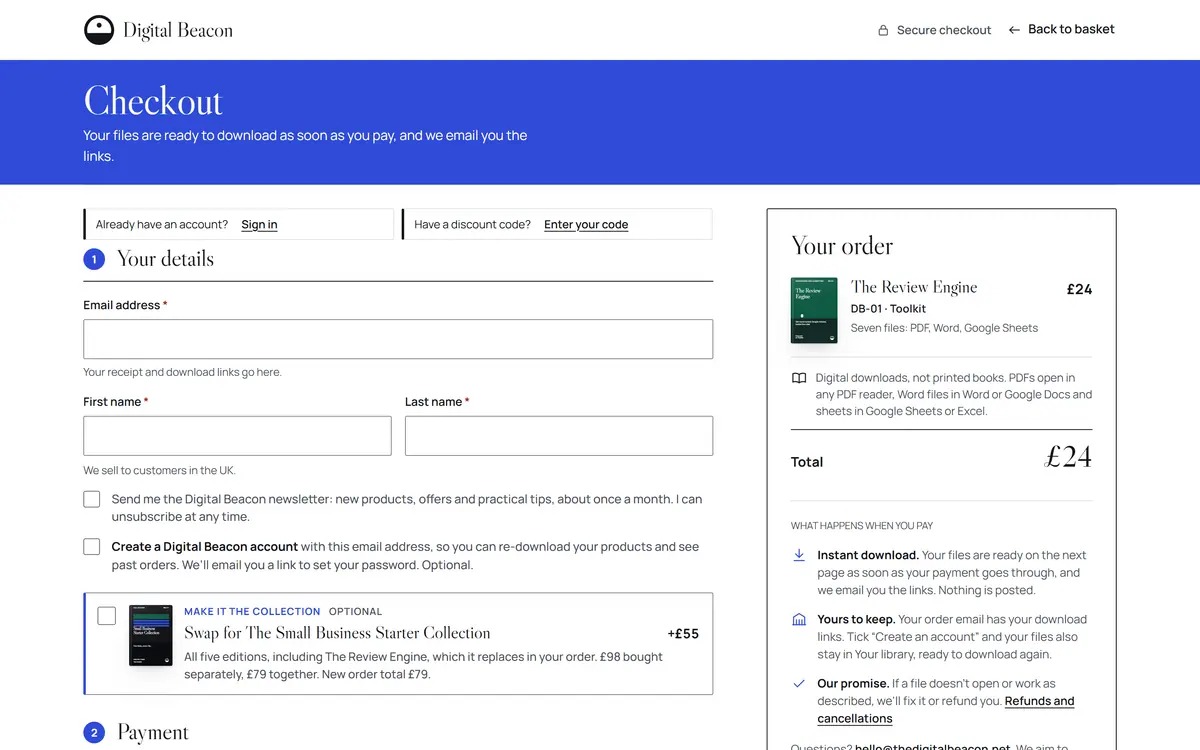
Task: Click the Digital Beacon wordmark
Action: pyautogui.click(x=178, y=31)
